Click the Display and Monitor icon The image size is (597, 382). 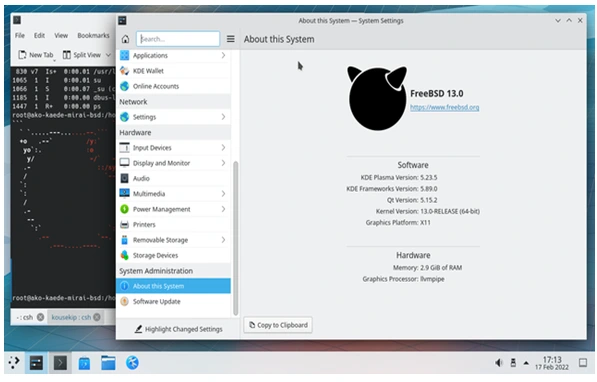[125, 163]
